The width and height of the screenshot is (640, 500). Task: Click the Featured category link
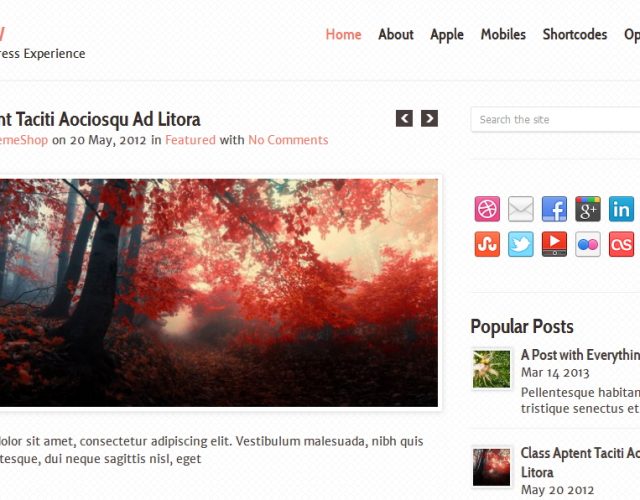pyautogui.click(x=190, y=140)
